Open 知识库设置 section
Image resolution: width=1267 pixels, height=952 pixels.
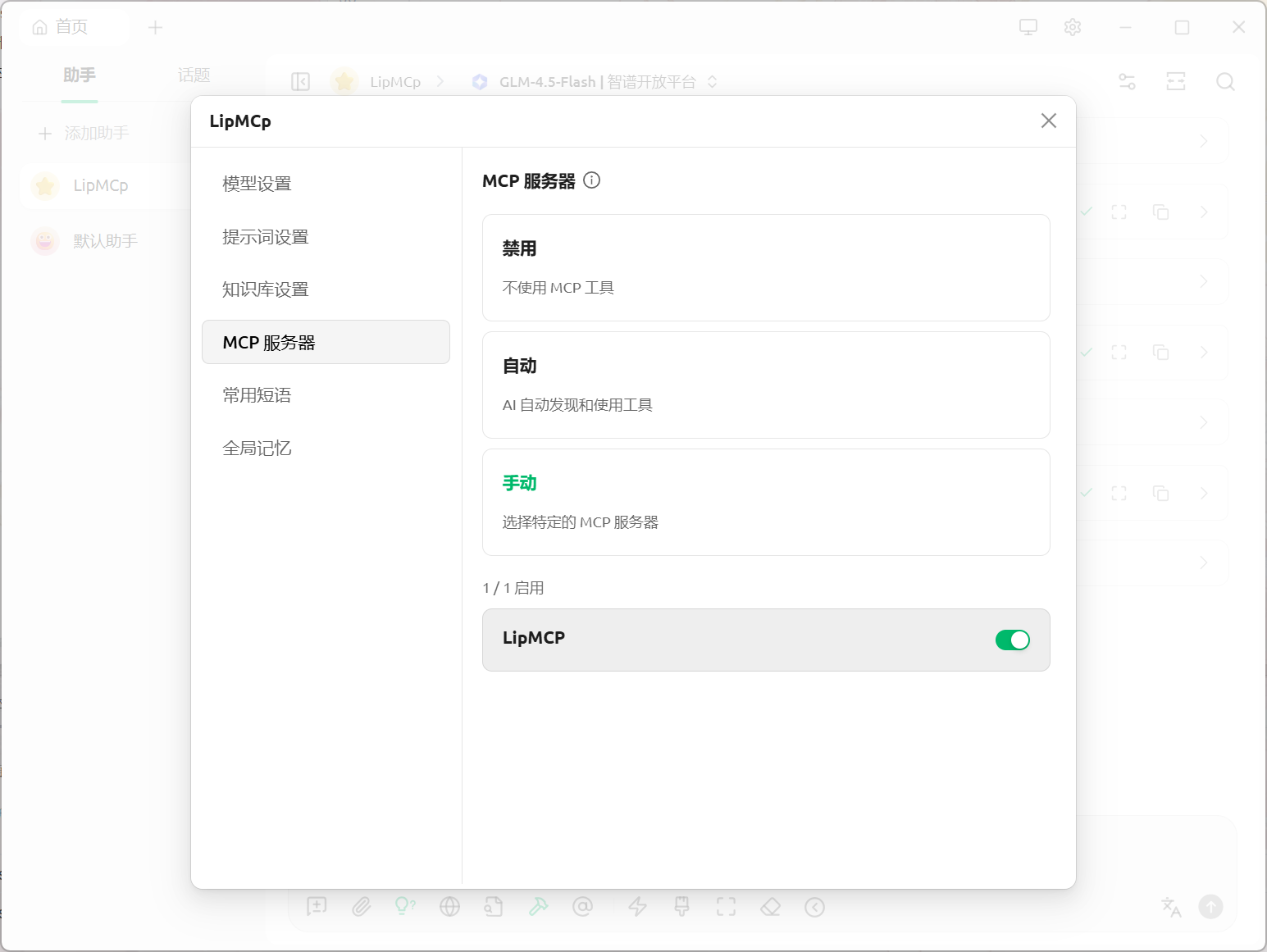[326, 289]
